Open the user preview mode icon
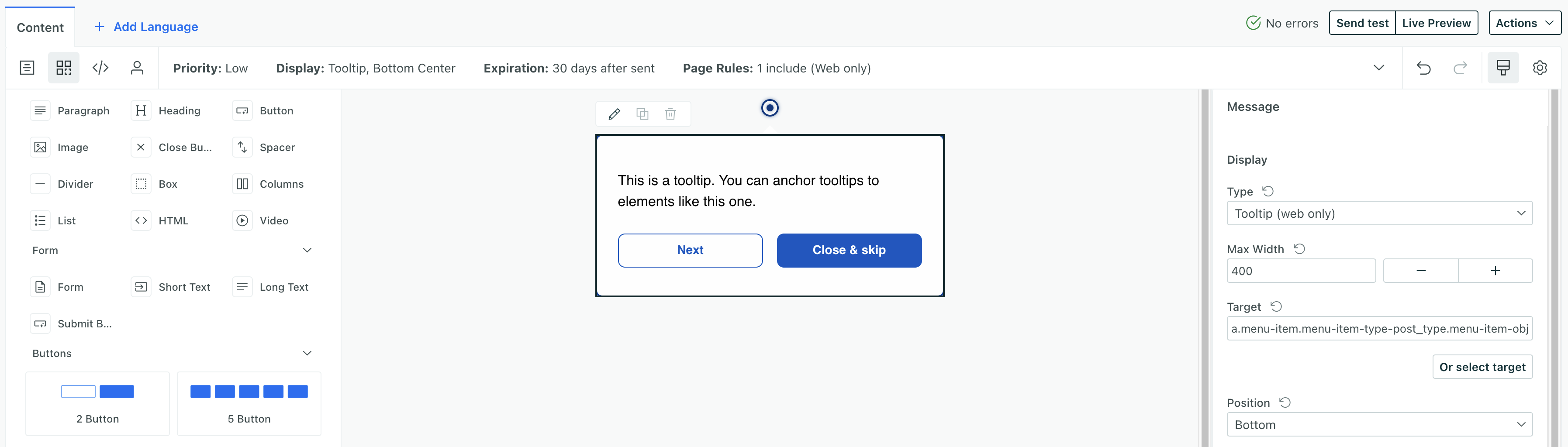The image size is (1568, 447). (x=137, y=68)
